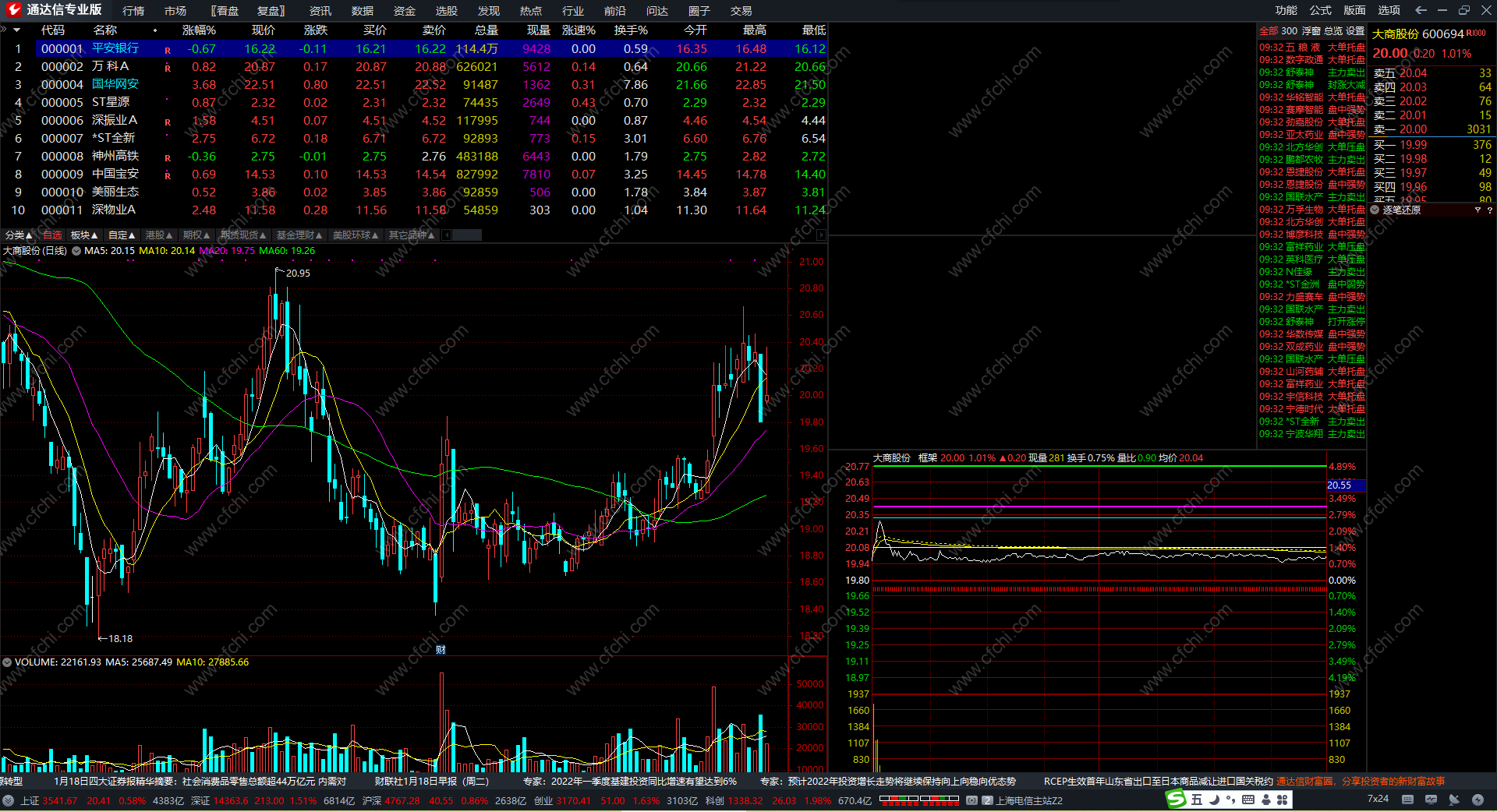
Task: Open the K-line chart indicator settings circle
Action: pyautogui.click(x=76, y=251)
